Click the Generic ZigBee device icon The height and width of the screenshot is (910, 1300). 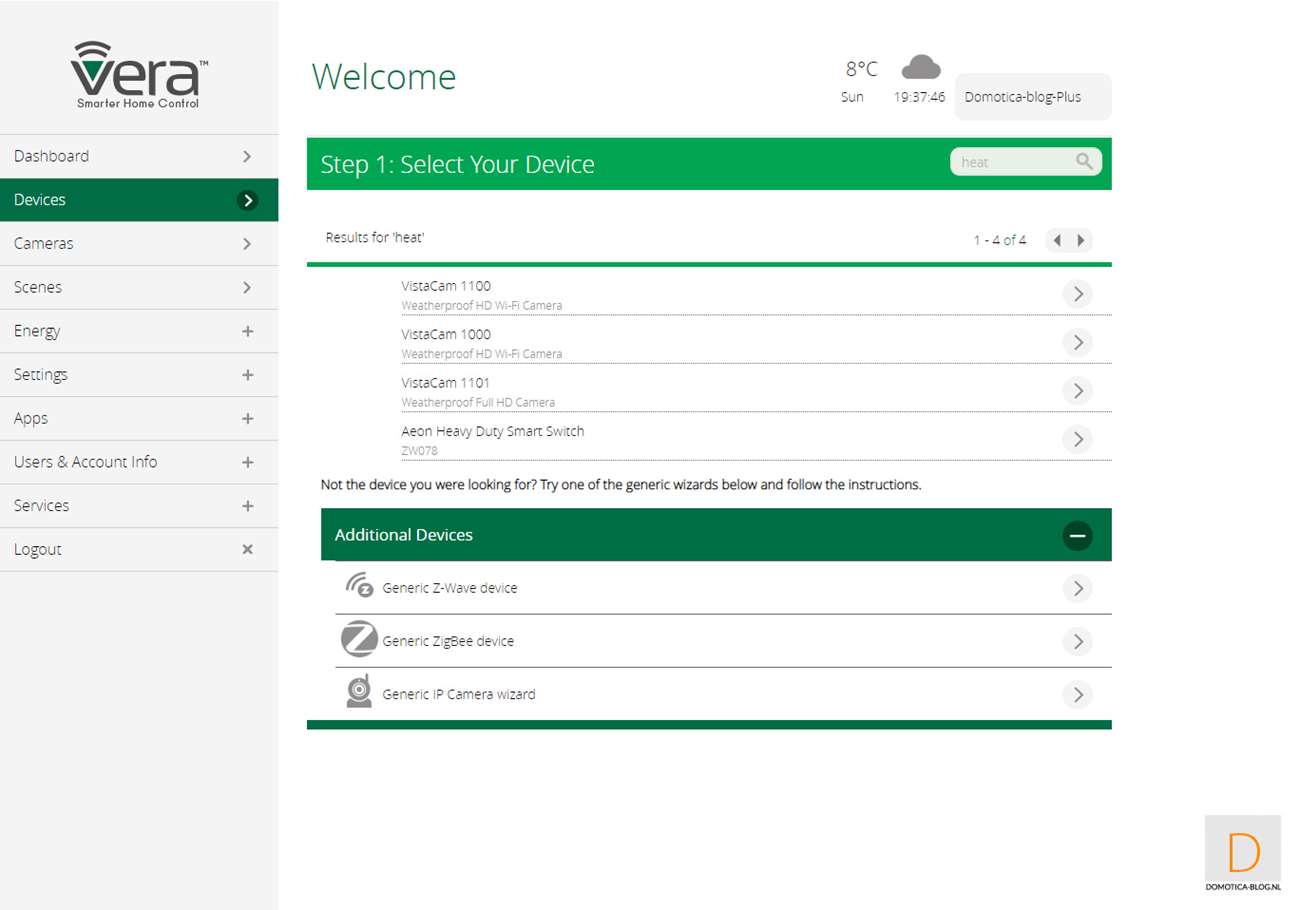359,640
